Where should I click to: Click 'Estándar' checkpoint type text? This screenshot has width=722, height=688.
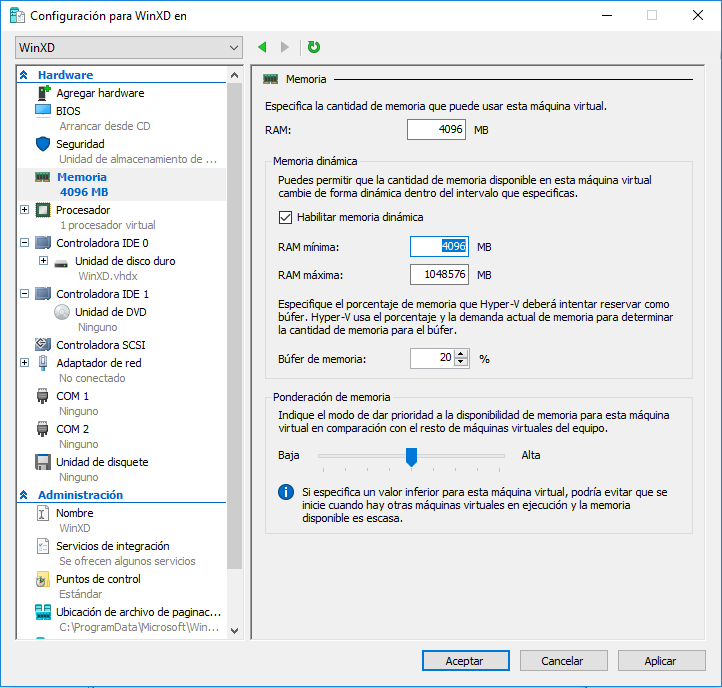(x=81, y=594)
